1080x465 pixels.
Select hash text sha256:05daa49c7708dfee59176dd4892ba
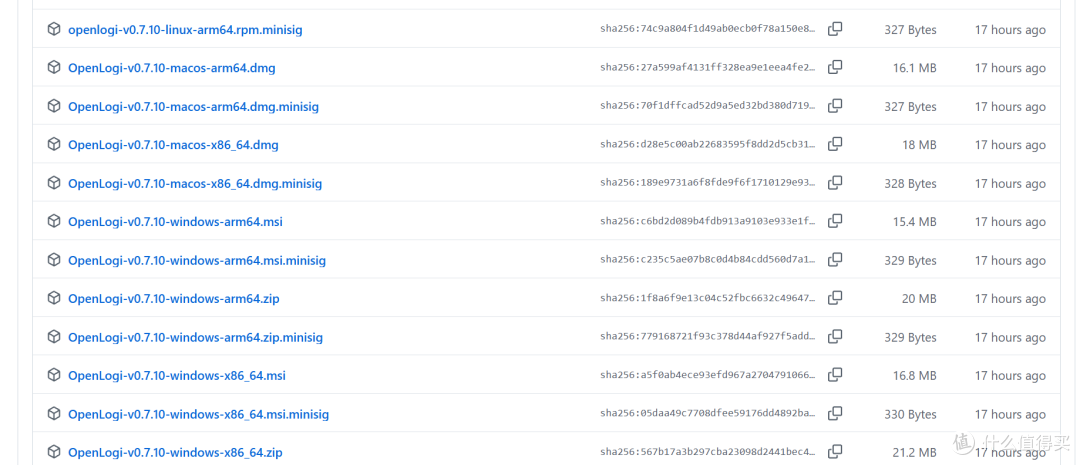click(x=707, y=414)
